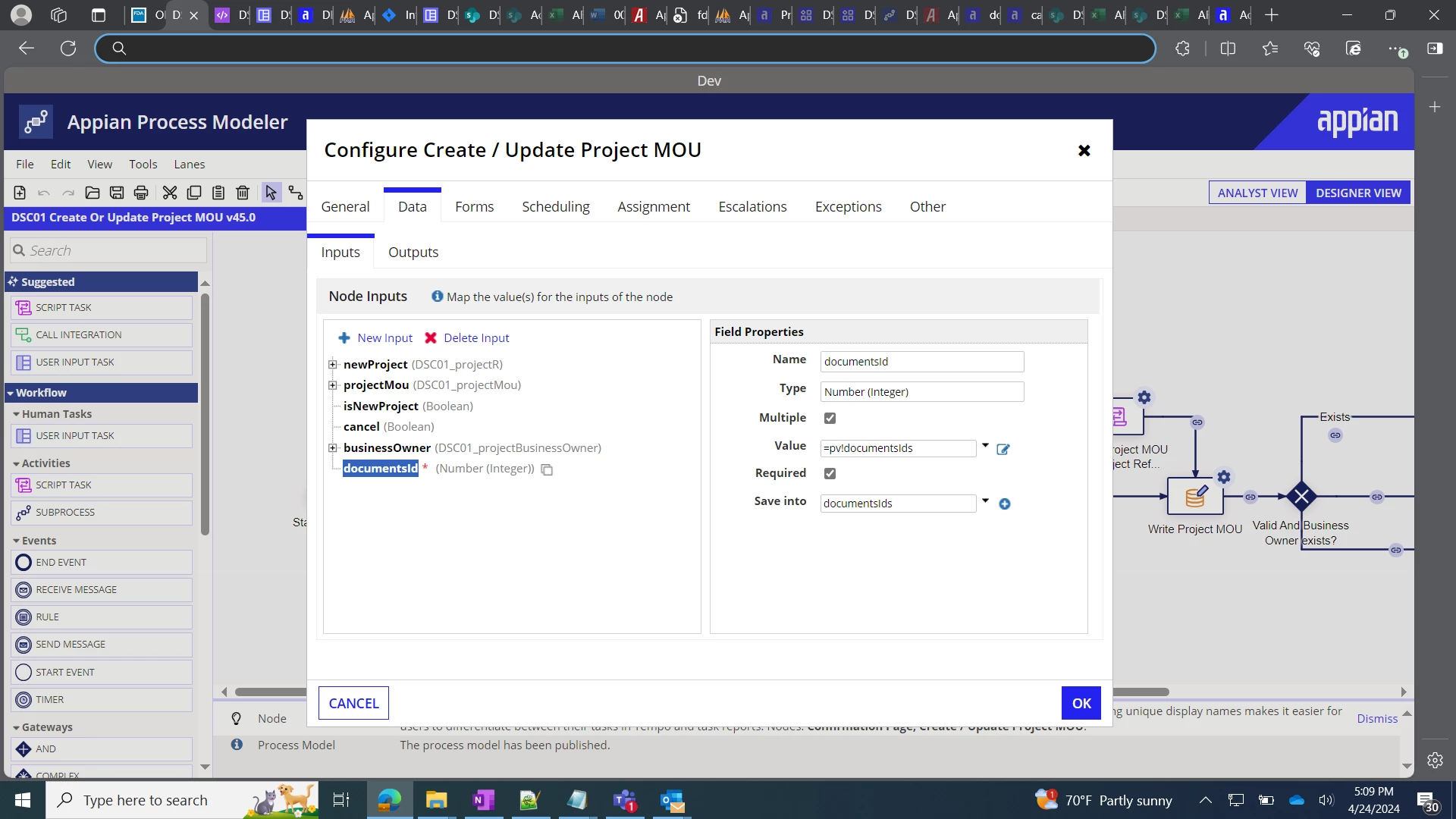Click Delete Input link
The width and height of the screenshot is (1456, 819).
click(x=467, y=338)
